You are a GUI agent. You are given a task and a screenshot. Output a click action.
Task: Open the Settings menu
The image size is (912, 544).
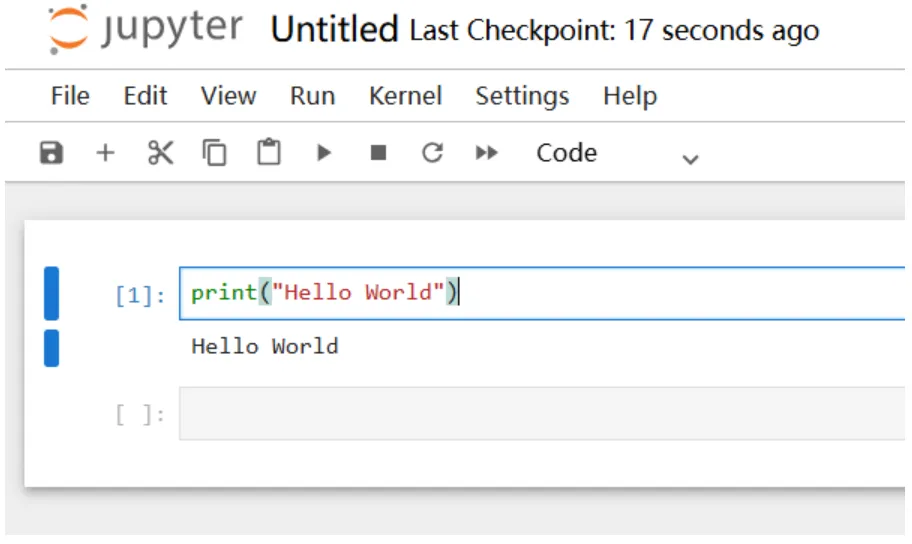(x=522, y=96)
